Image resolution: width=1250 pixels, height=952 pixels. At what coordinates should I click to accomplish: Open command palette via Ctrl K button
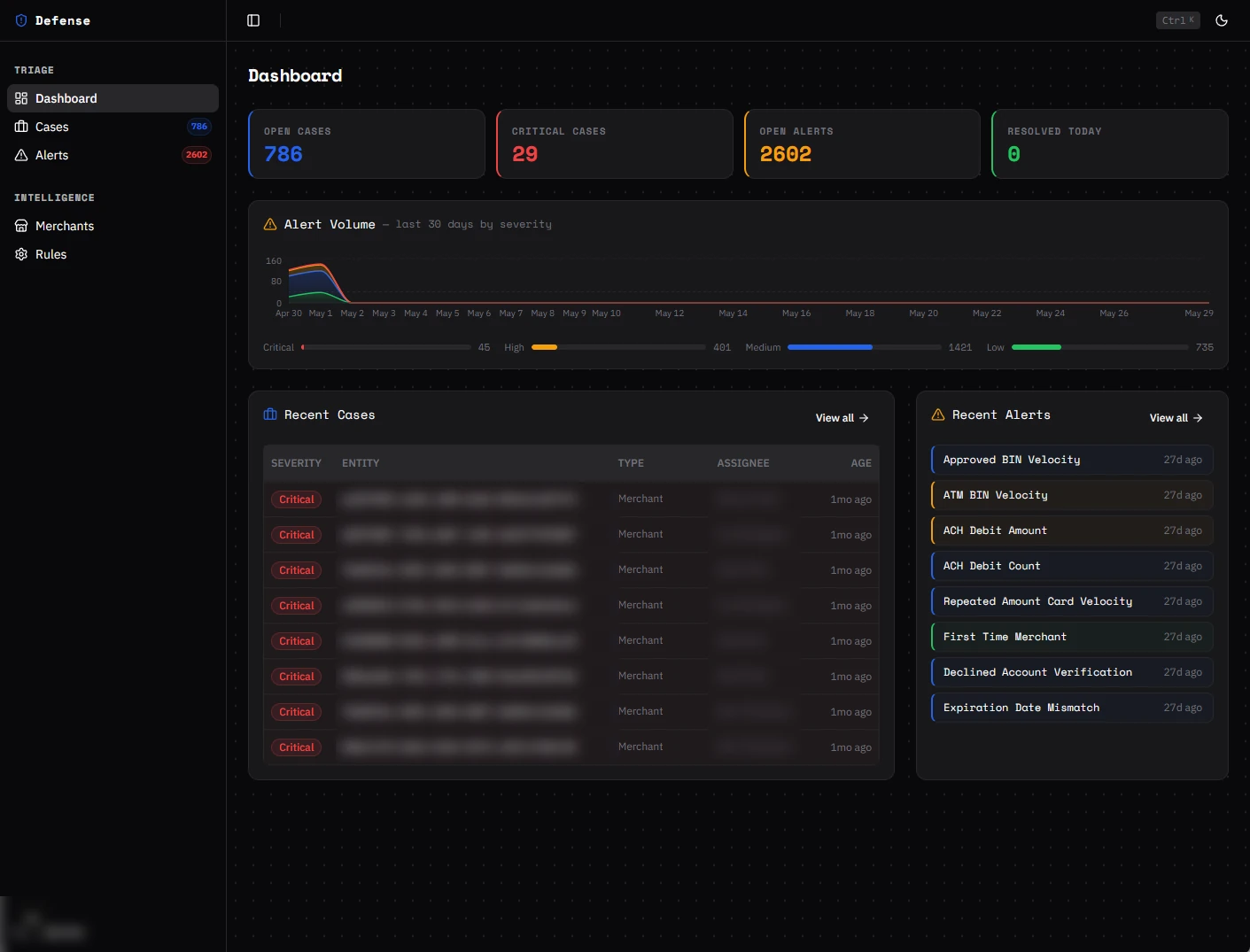(x=1178, y=20)
